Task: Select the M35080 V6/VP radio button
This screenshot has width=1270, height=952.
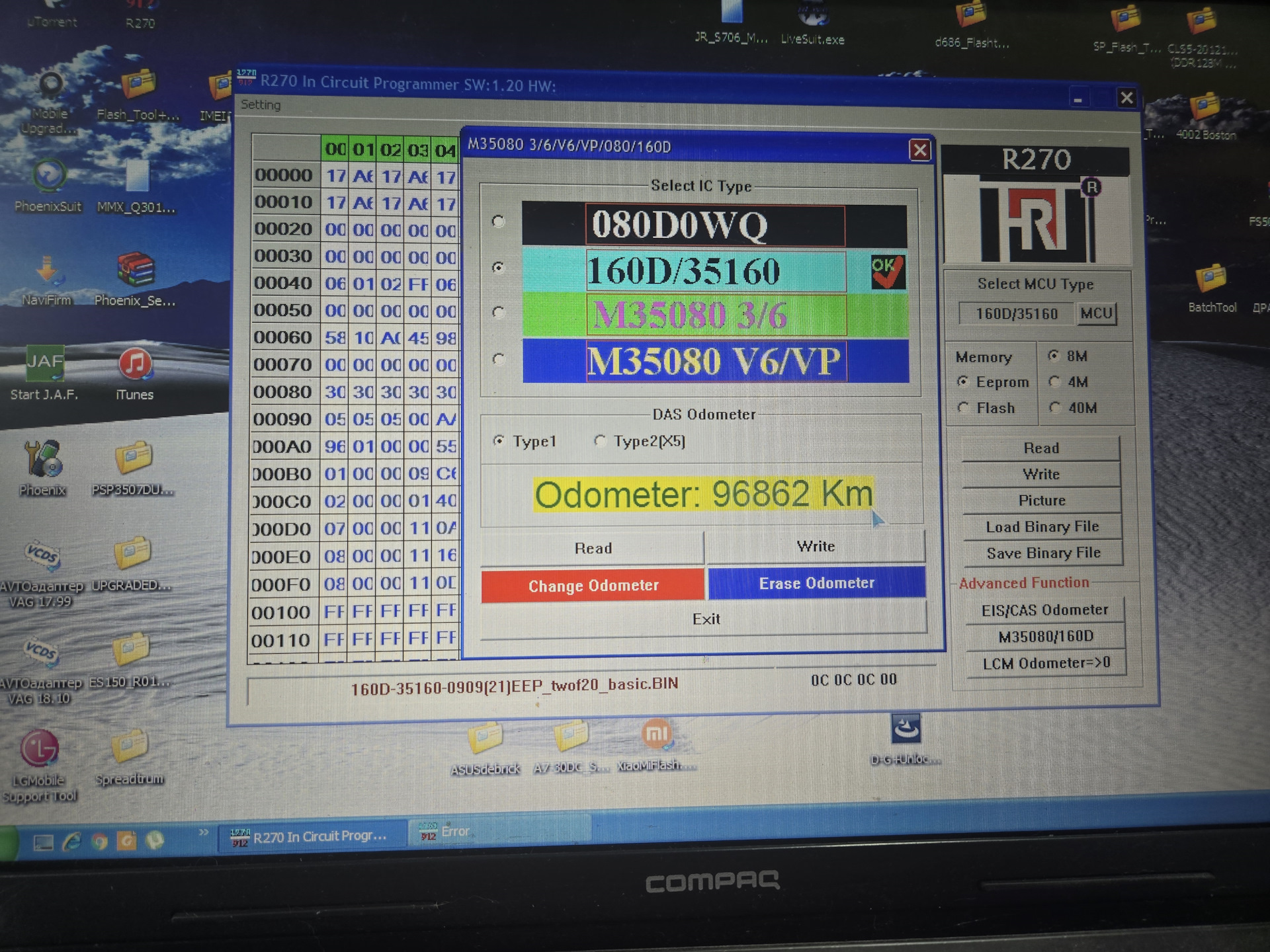Action: point(499,359)
